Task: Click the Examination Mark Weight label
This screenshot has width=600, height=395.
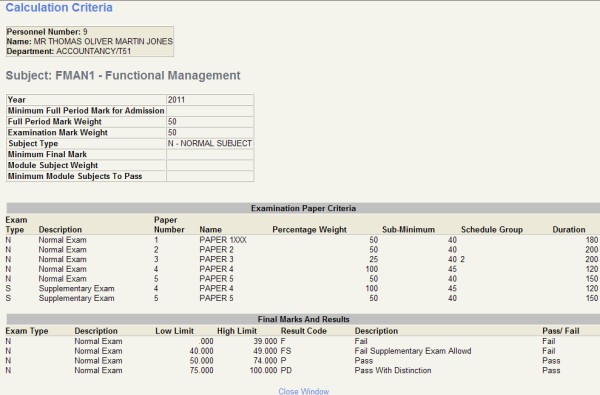Action: pyautogui.click(x=58, y=132)
